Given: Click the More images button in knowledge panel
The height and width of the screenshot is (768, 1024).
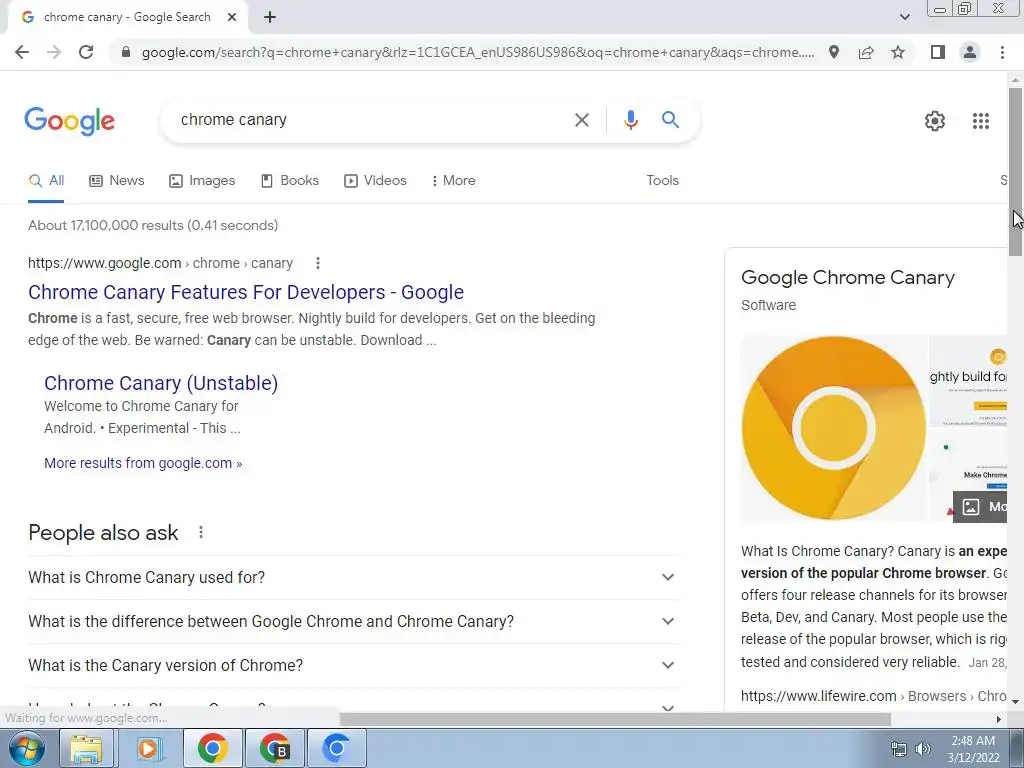Looking at the screenshot, I should (x=980, y=506).
